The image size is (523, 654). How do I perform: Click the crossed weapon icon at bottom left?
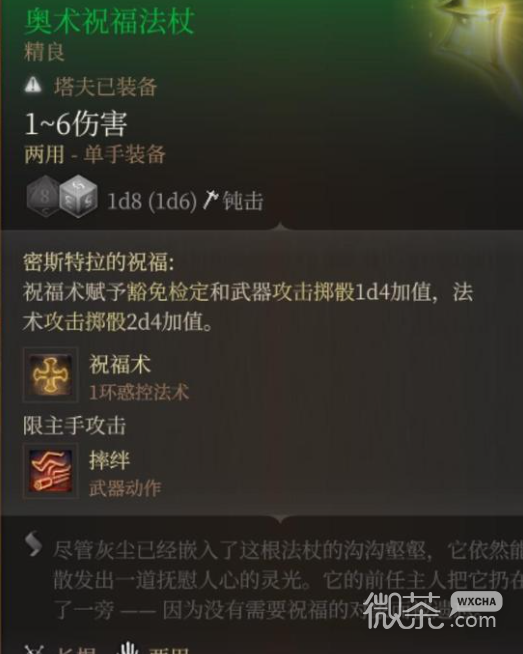click(x=34, y=649)
